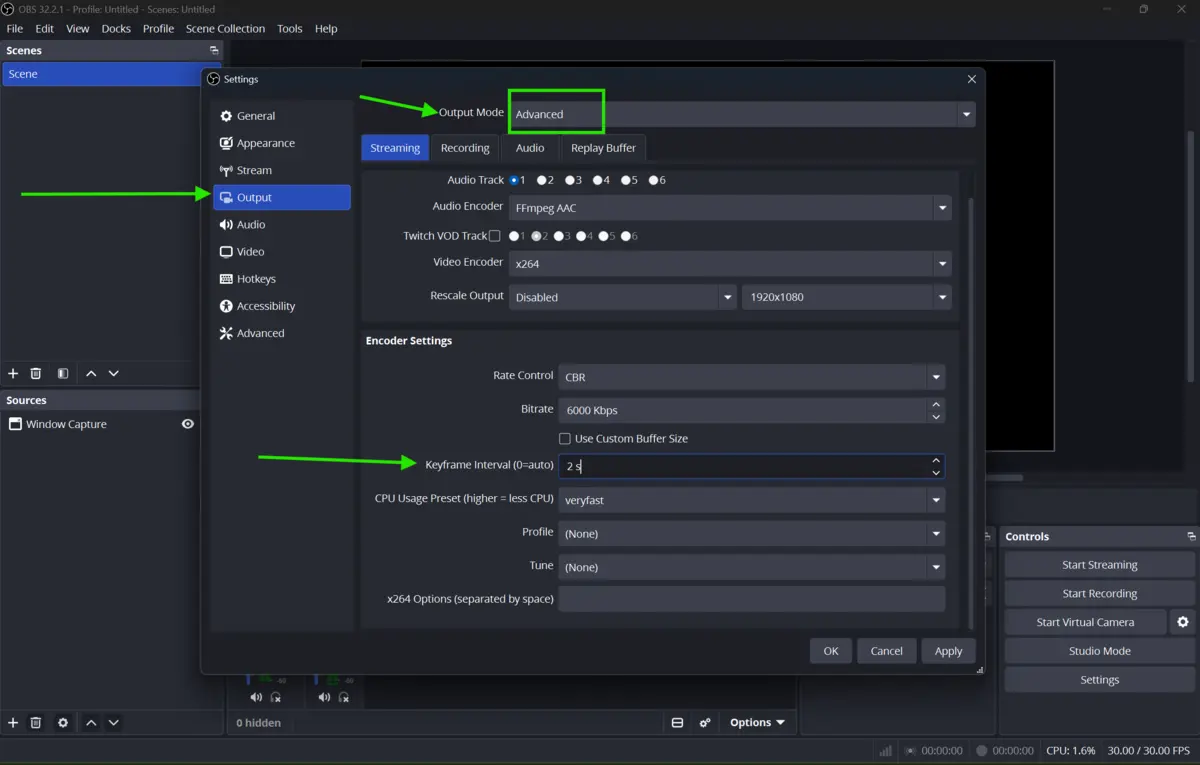Screen dimensions: 1200x765
Task: Open the Output Mode dropdown
Action: coord(742,114)
